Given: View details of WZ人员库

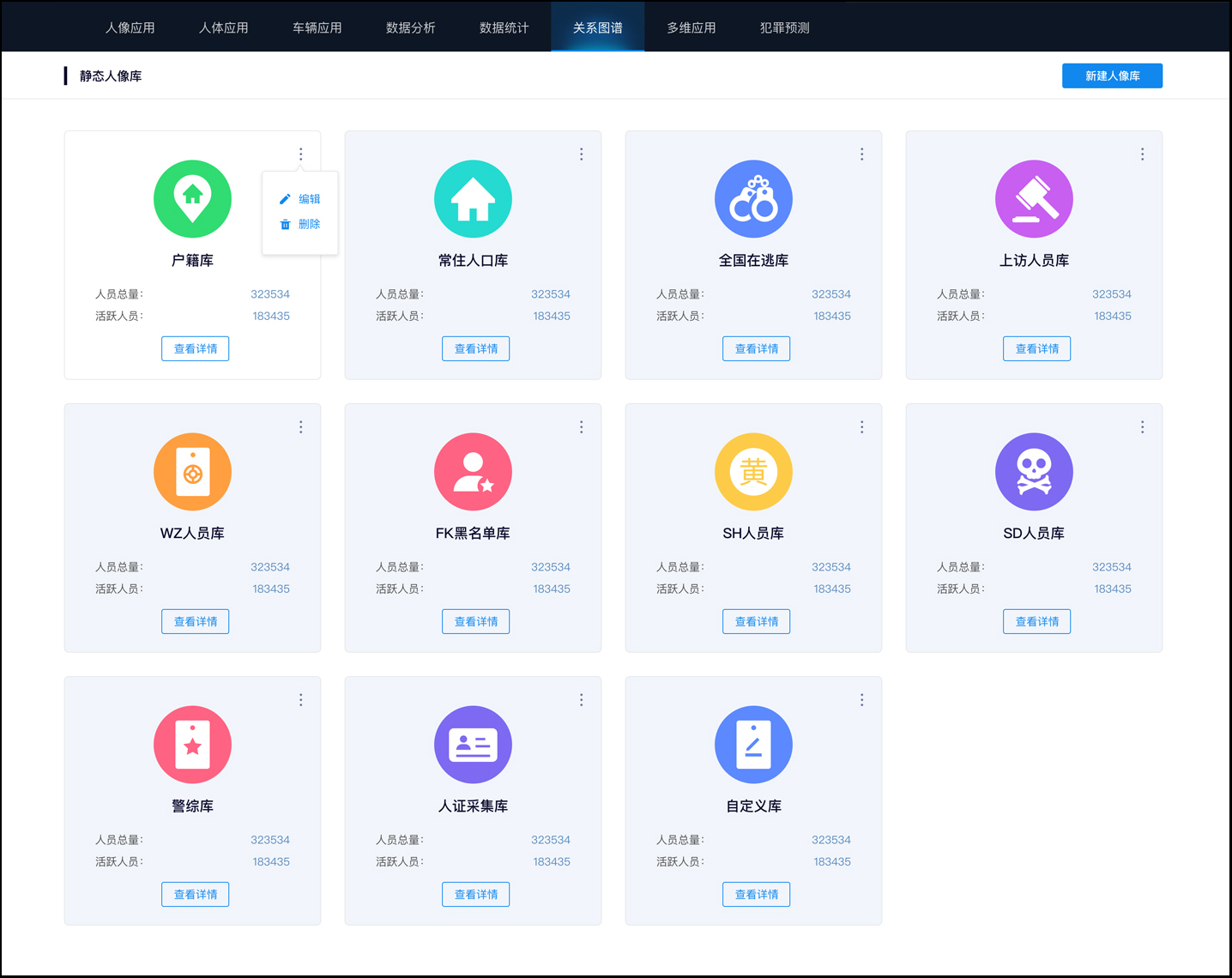Looking at the screenshot, I should pos(196,621).
